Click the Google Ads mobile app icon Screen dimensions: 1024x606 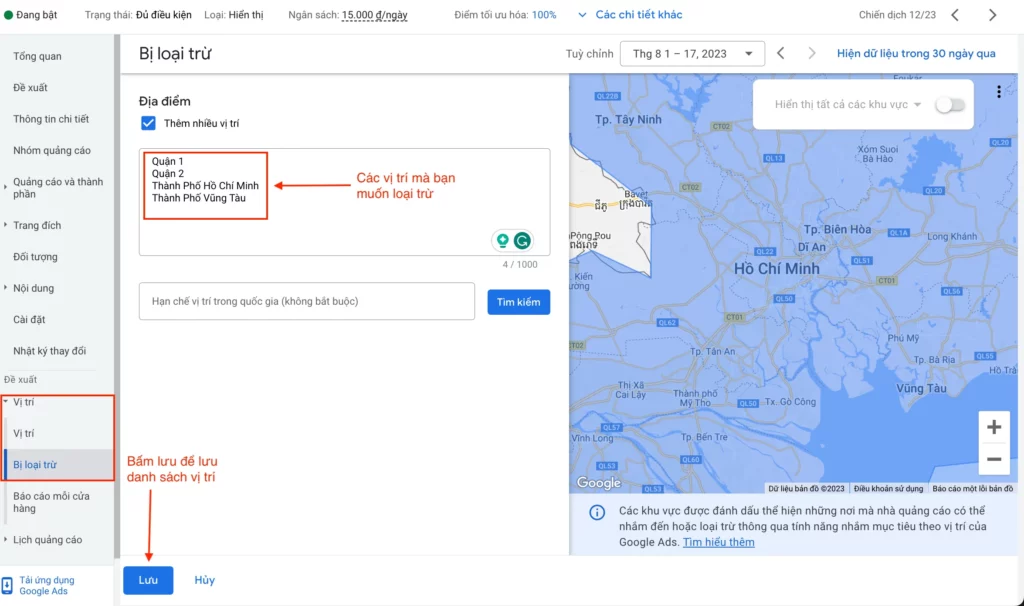click(x=8, y=586)
